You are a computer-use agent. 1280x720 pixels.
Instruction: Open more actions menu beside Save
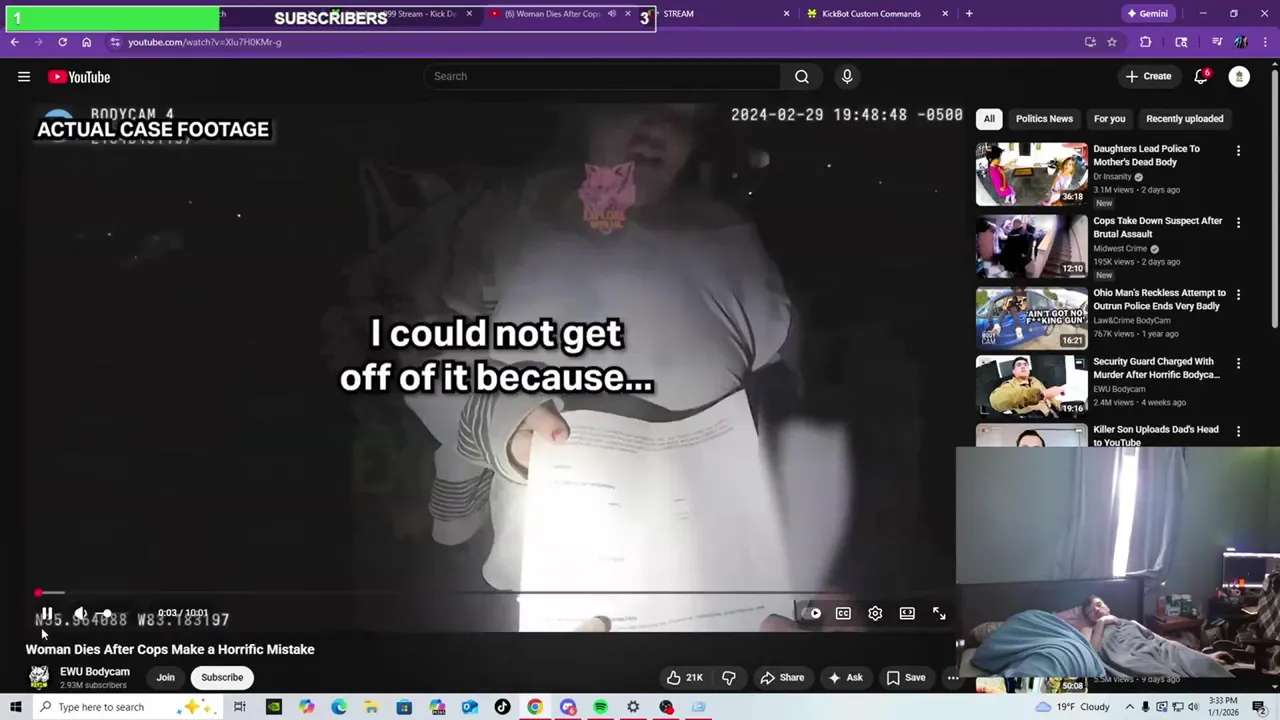(953, 678)
